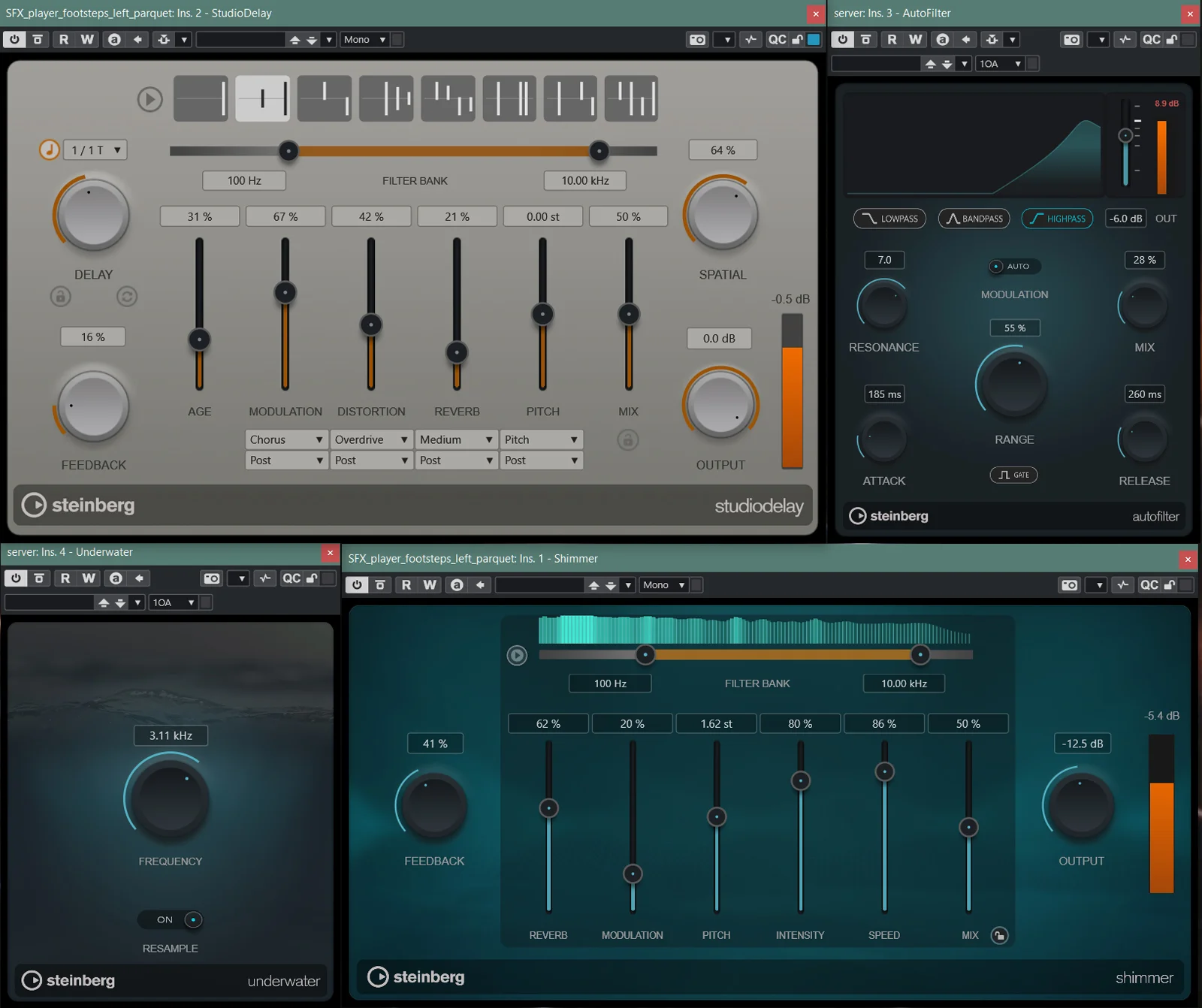Click the StudioDelay MIX lock icon
The image size is (1202, 1008).
(x=628, y=439)
